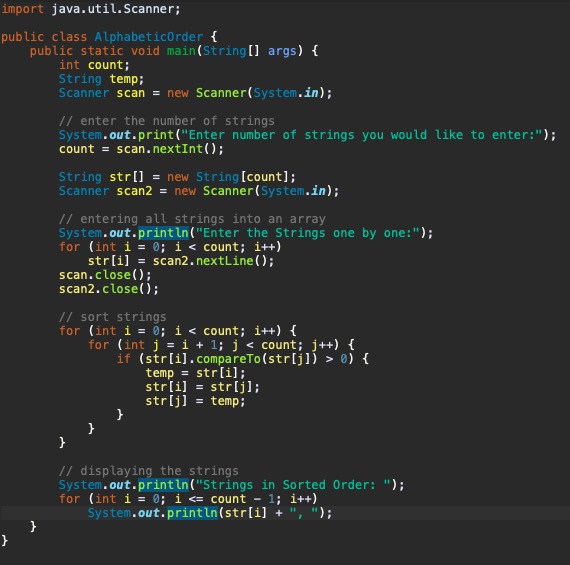Image resolution: width=570 pixels, height=565 pixels.
Task: Place cursor on "int count;" declaration
Action: [x=94, y=65]
